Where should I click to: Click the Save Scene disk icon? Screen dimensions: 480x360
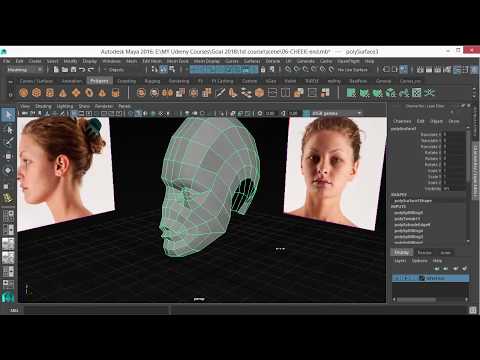(73, 69)
